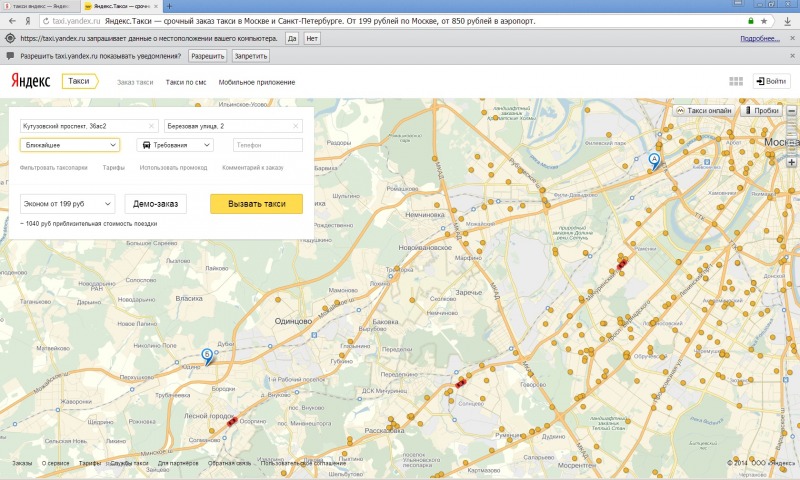
Task: Focus the Телефон input field
Action: pos(268,145)
